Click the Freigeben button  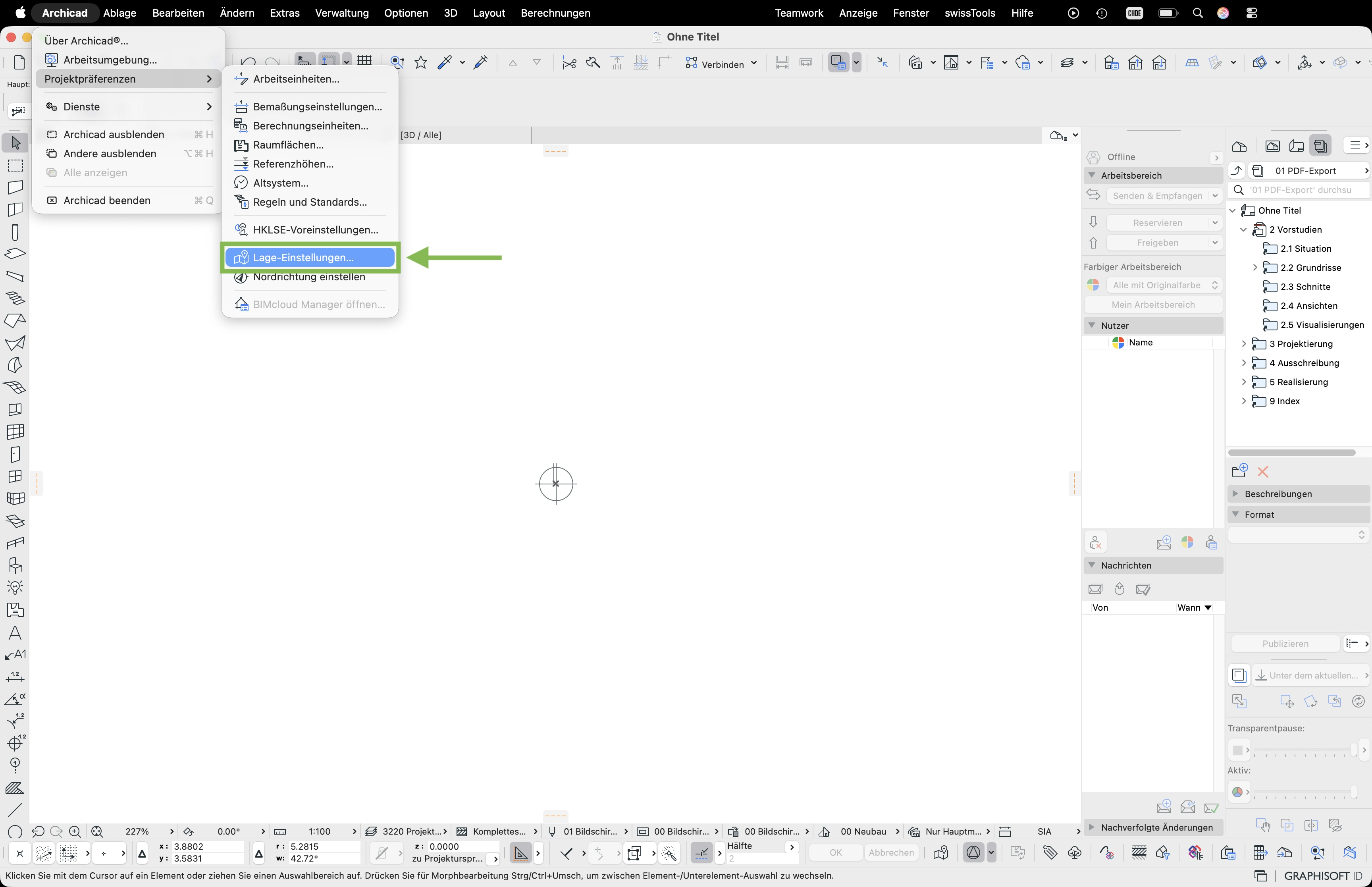click(1157, 243)
